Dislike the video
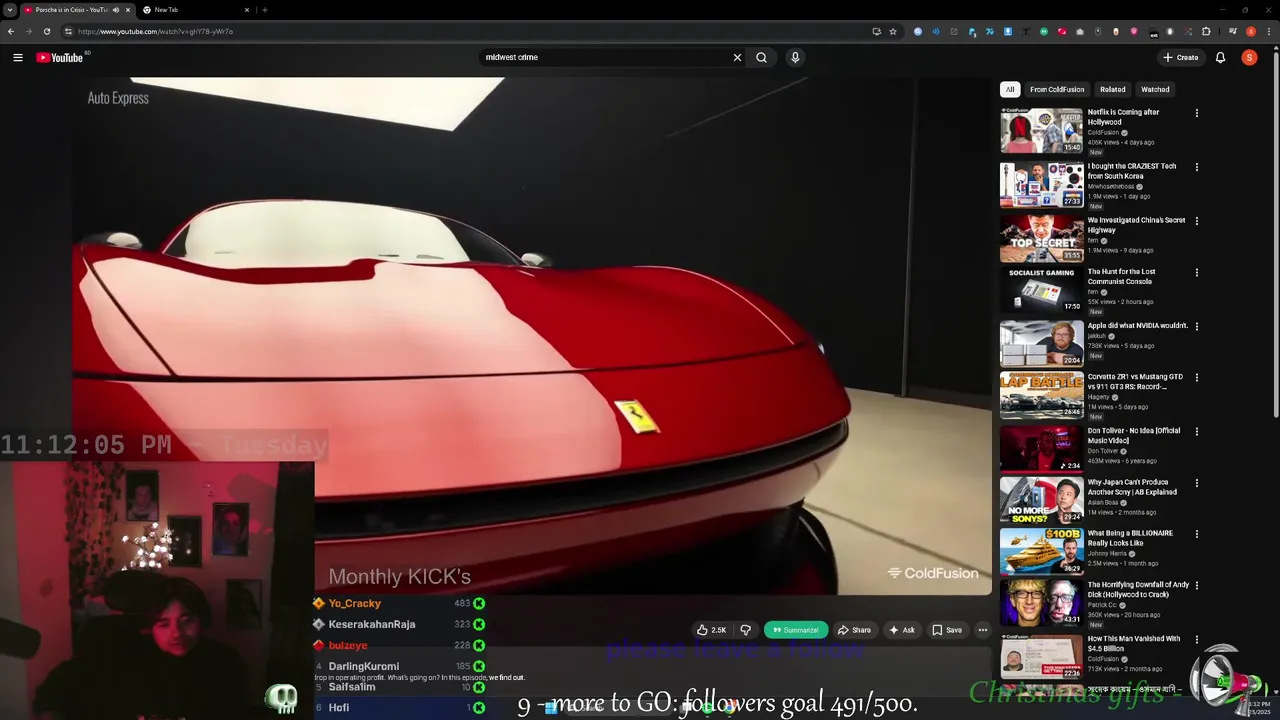Viewport: 1280px width, 720px height. pyautogui.click(x=745, y=630)
